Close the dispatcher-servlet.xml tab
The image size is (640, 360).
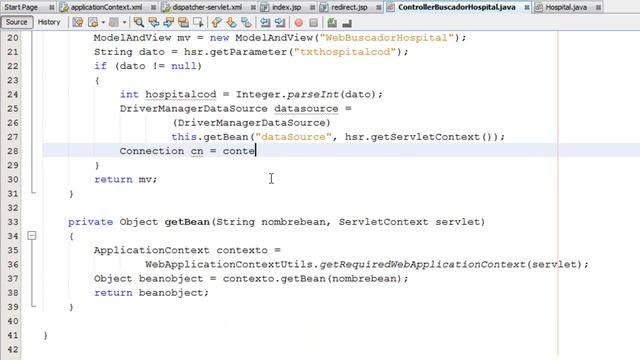(253, 7)
